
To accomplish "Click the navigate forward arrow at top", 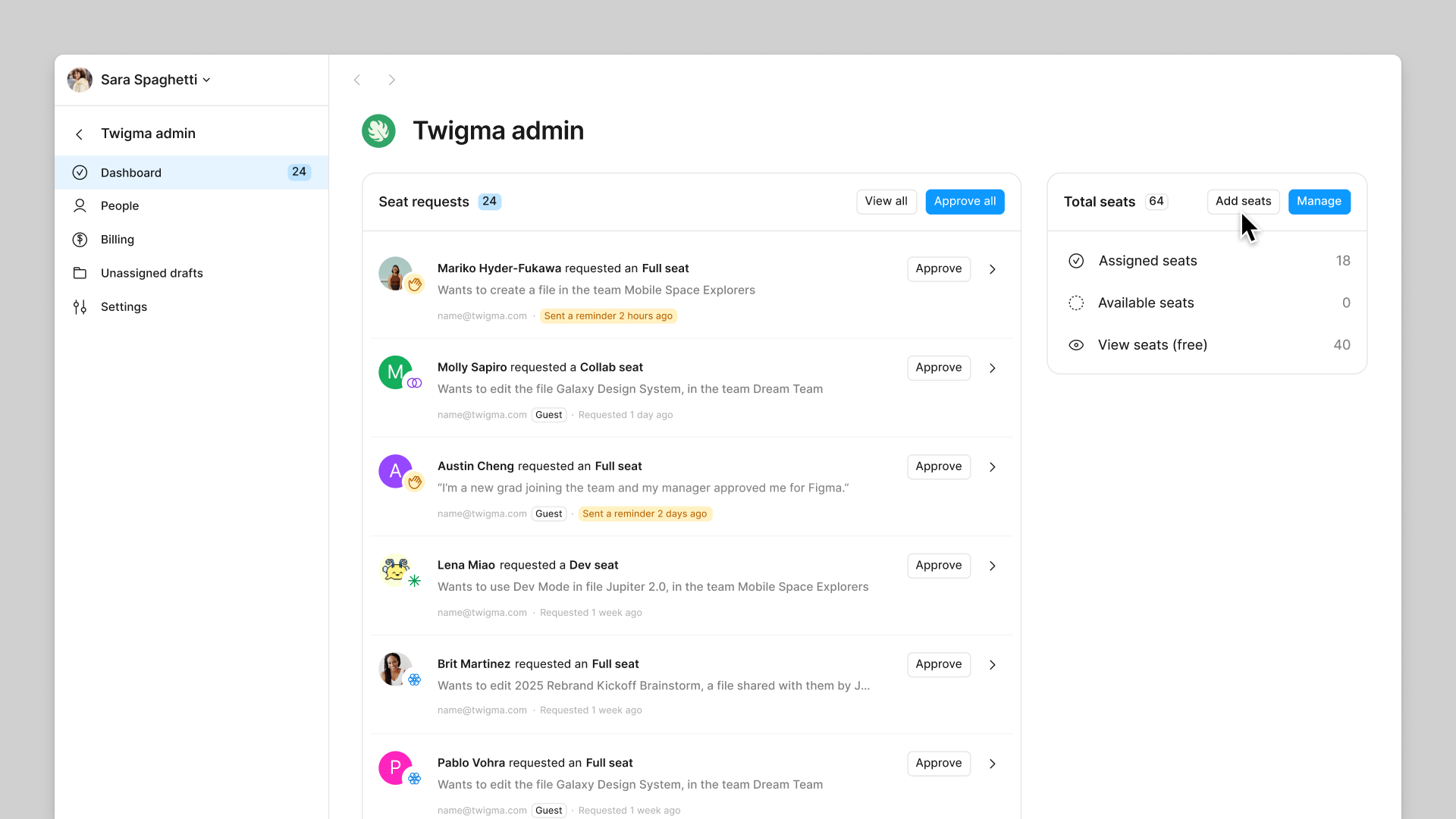I will click(392, 80).
